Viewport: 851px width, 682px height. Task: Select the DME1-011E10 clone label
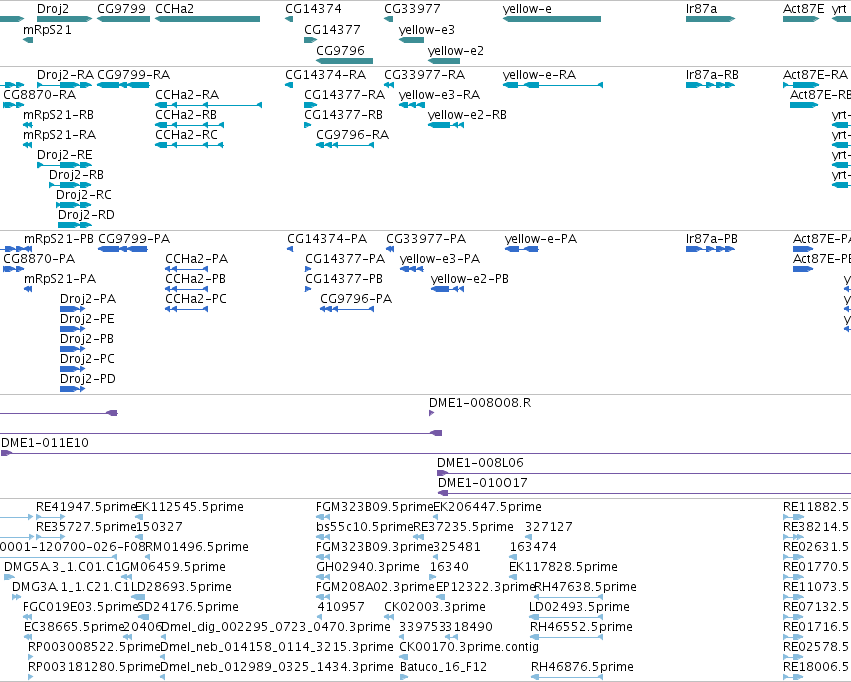click(x=45, y=443)
